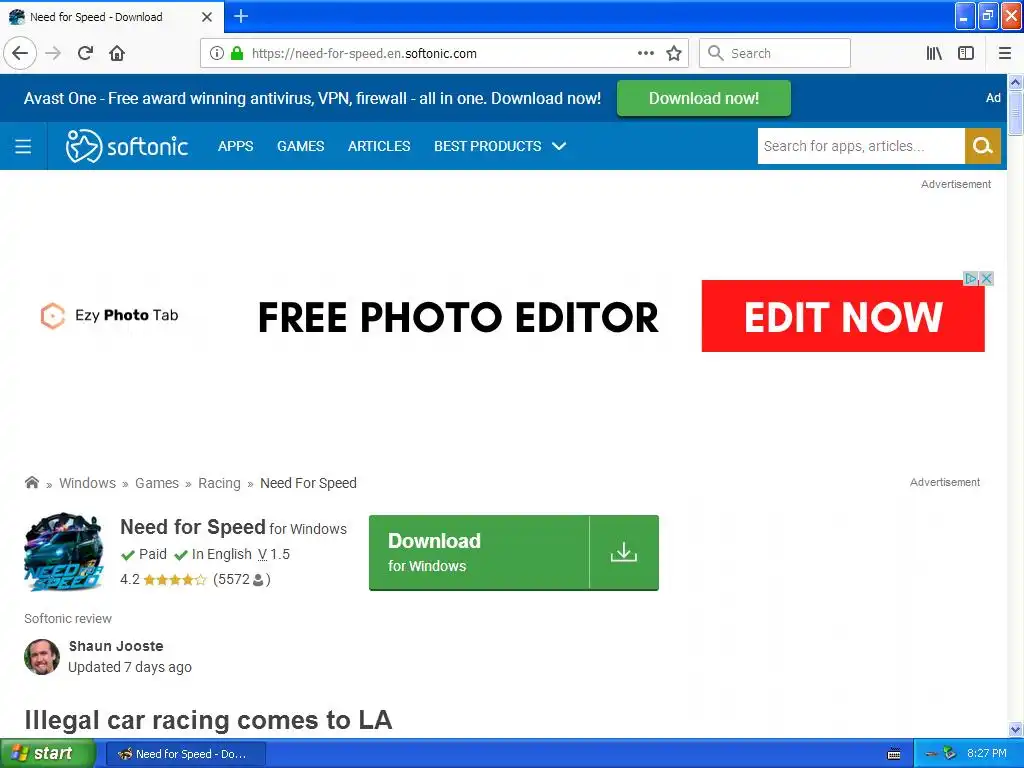Click the star rating for Need for Speed
The image size is (1024, 768).
(174, 579)
